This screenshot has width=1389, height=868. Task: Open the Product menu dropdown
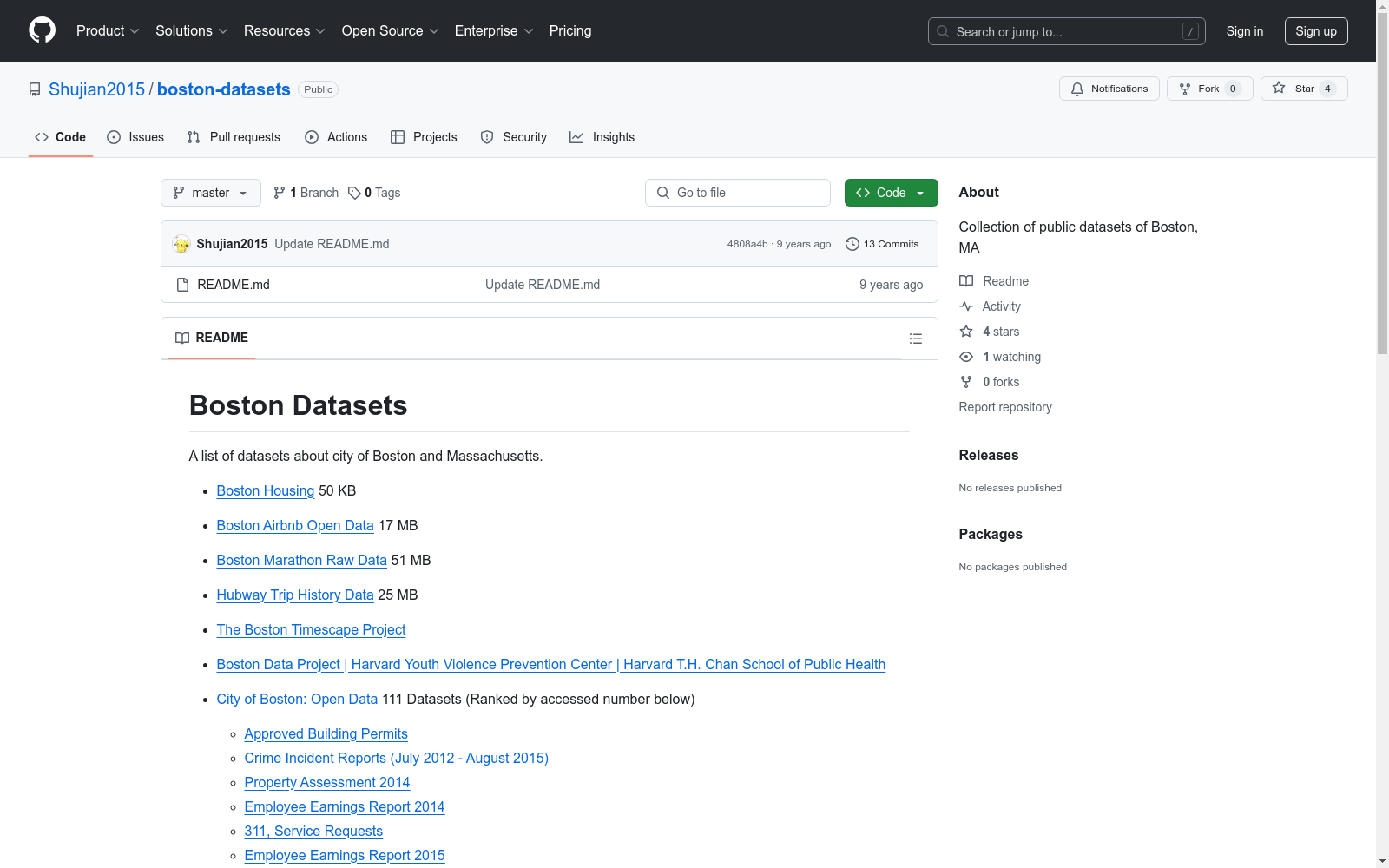click(x=108, y=30)
